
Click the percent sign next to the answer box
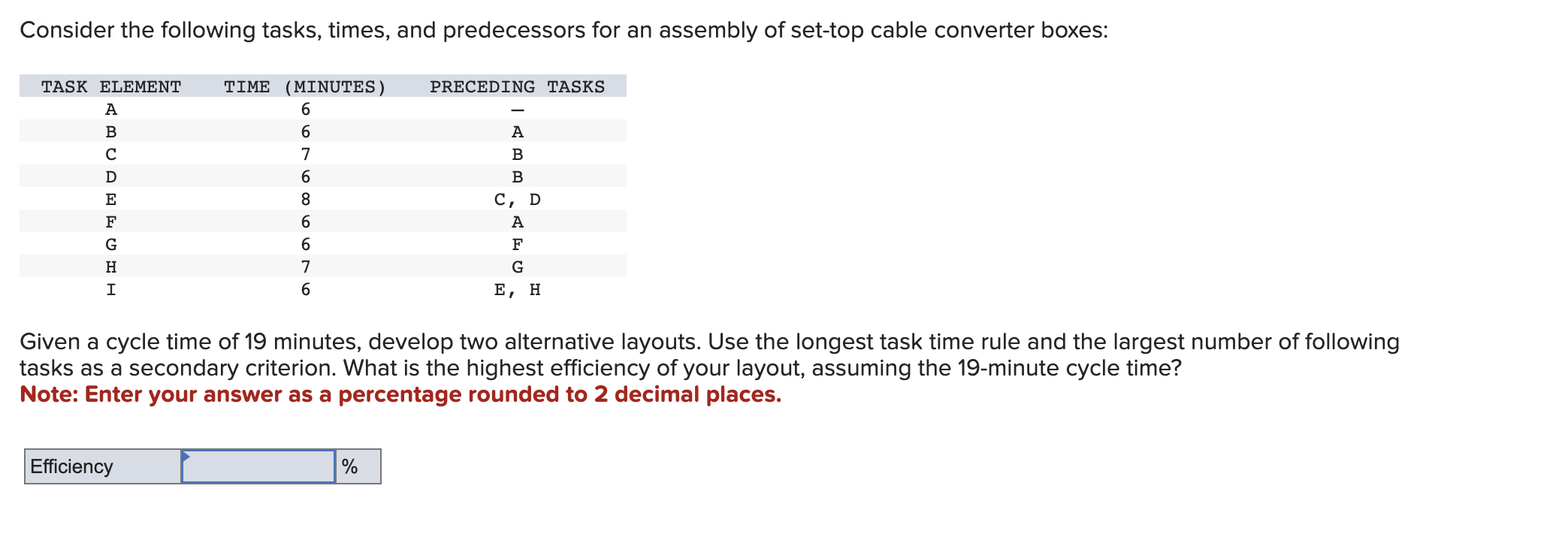pos(349,466)
